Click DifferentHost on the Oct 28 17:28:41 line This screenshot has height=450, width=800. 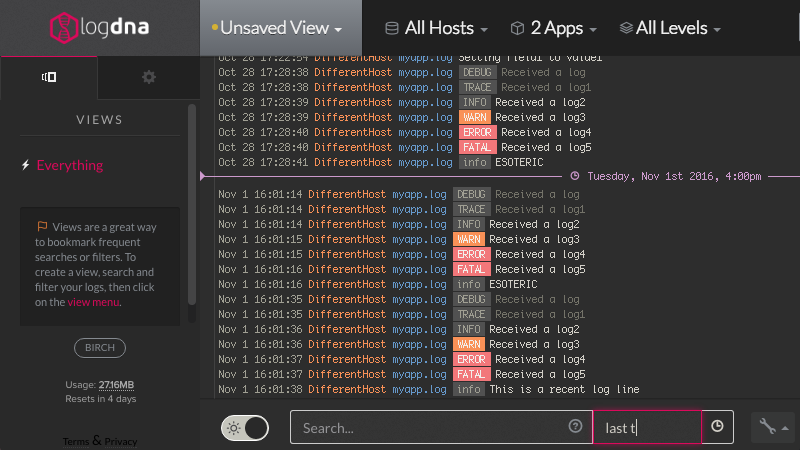tap(353, 162)
